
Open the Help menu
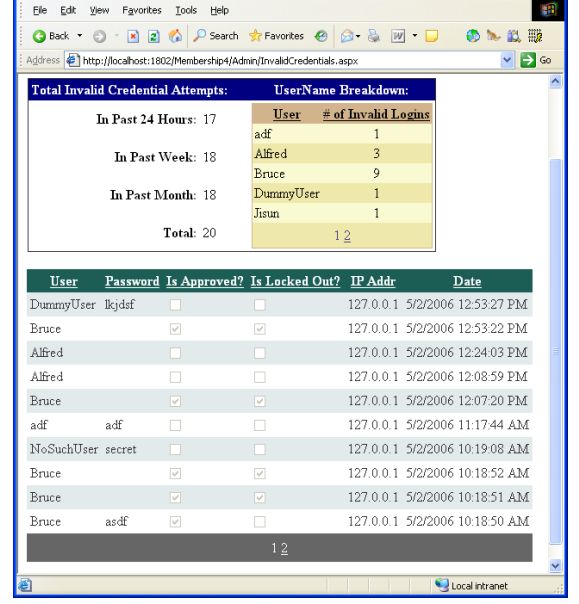pos(220,10)
